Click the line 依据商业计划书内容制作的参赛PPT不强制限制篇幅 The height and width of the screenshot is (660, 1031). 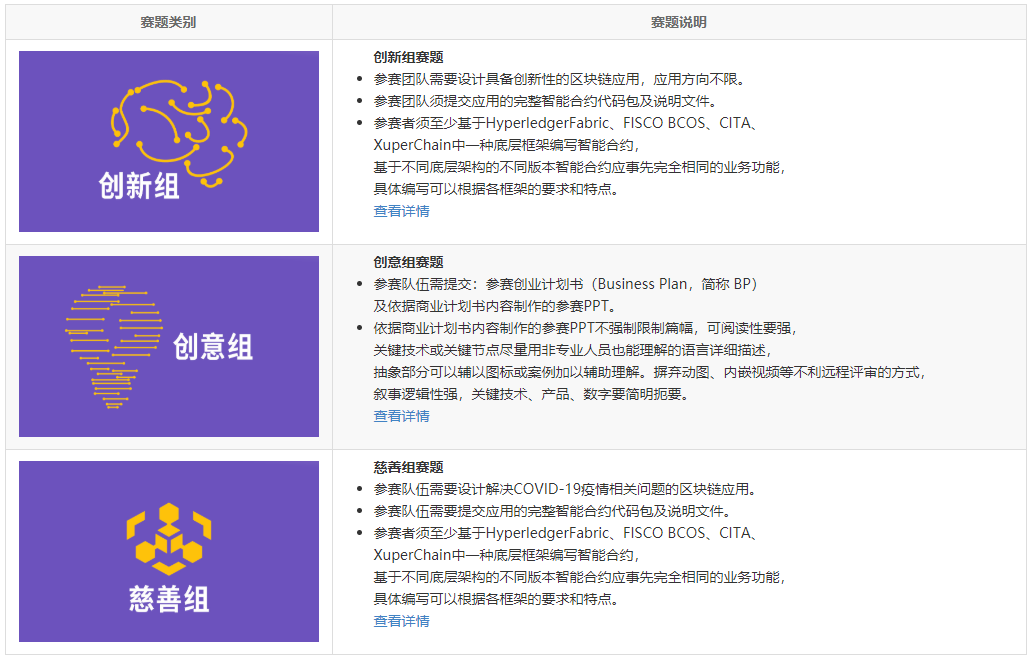click(x=585, y=328)
